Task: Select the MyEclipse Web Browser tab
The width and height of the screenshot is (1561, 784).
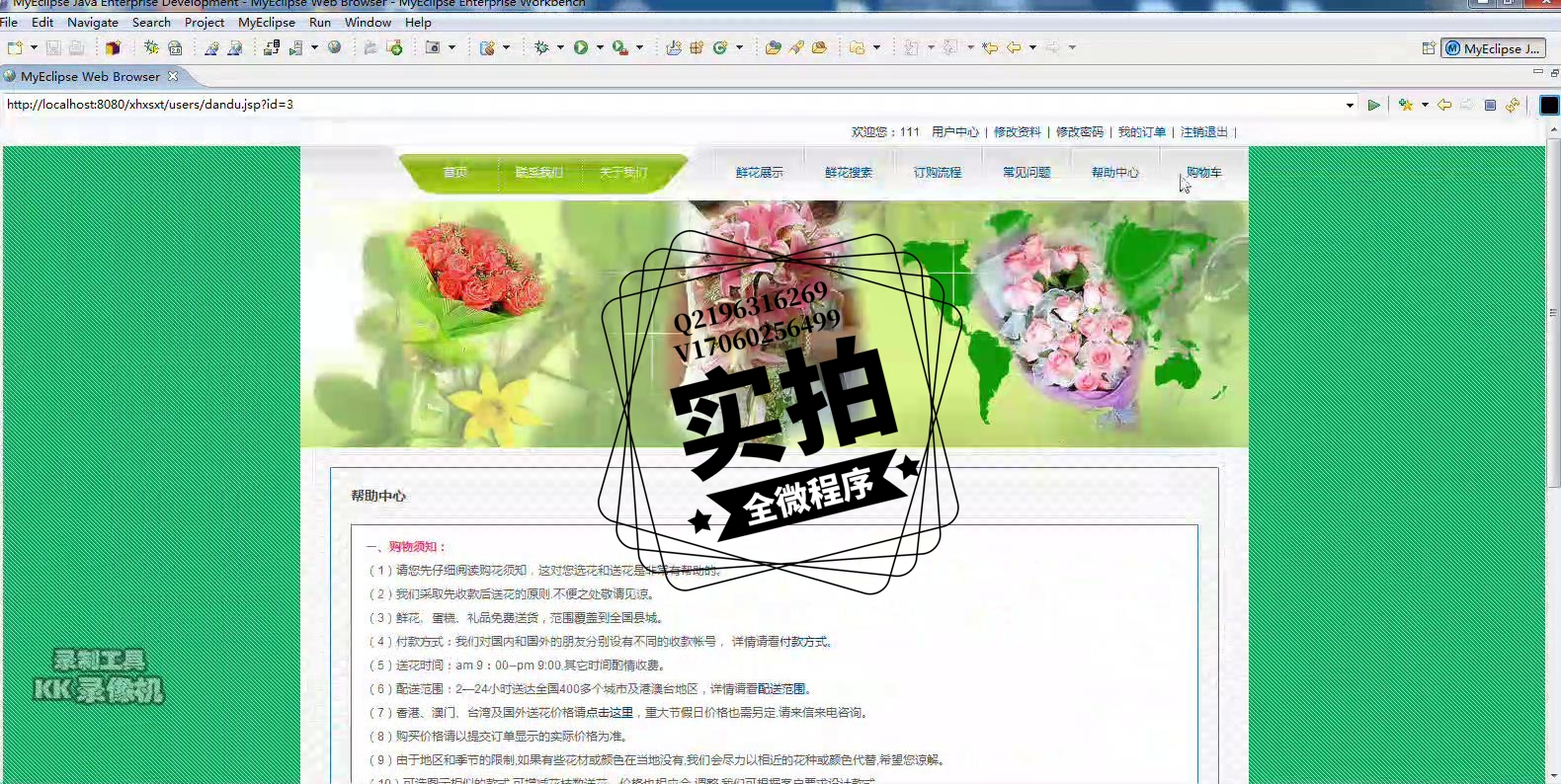Action: [x=90, y=76]
